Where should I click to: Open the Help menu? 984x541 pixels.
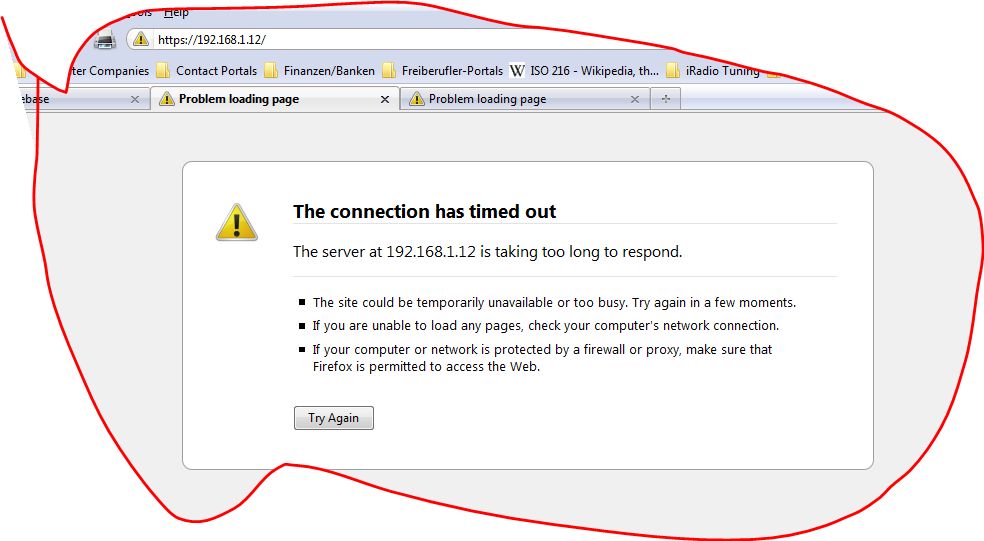tap(176, 13)
